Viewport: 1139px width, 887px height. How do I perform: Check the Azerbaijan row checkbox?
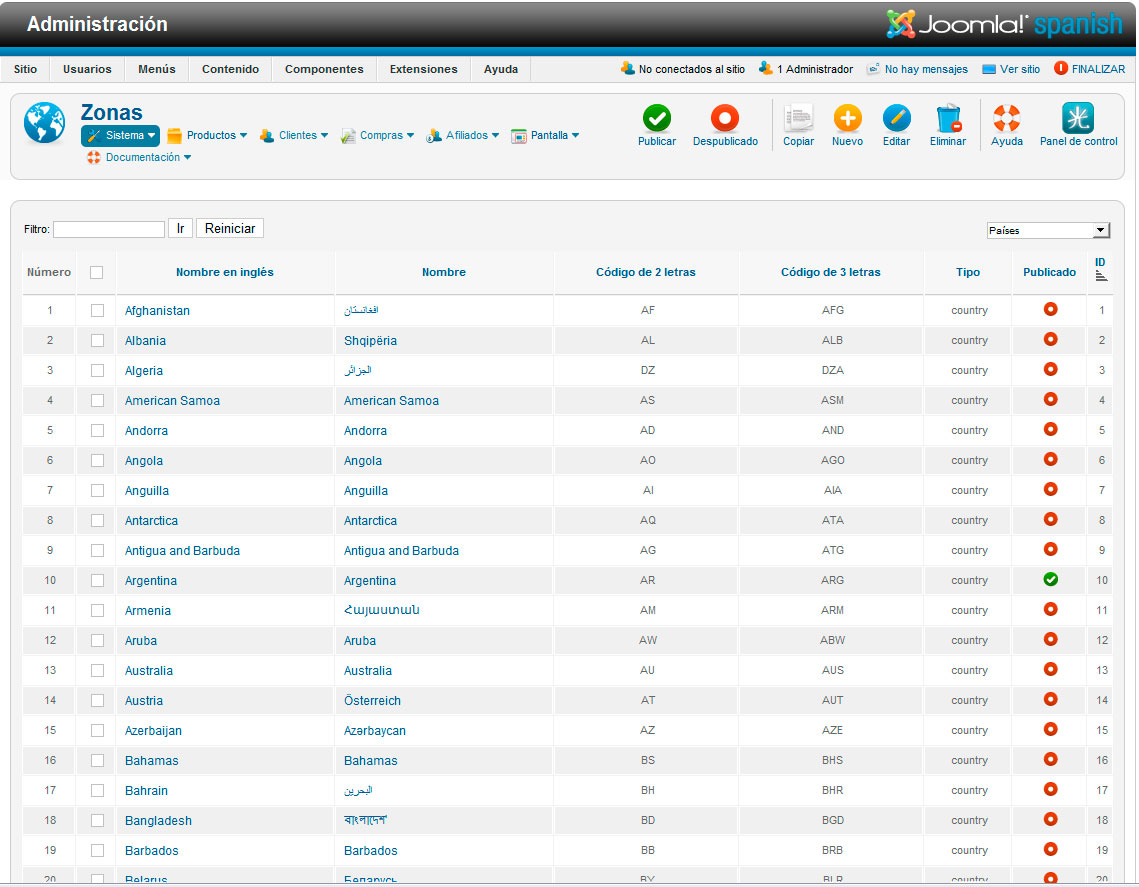coord(97,730)
